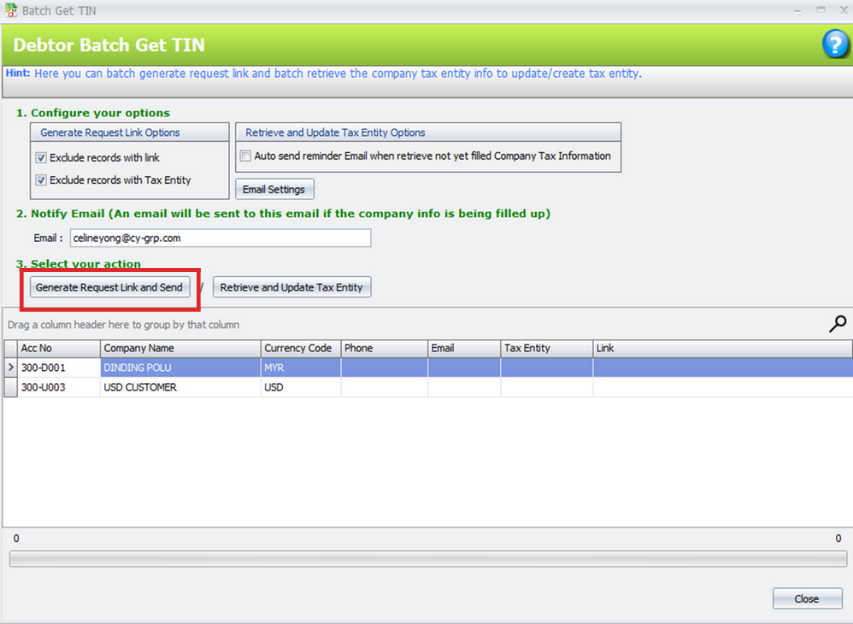853x624 pixels.
Task: Toggle Exclude records with link checkbox
Action: (41, 158)
